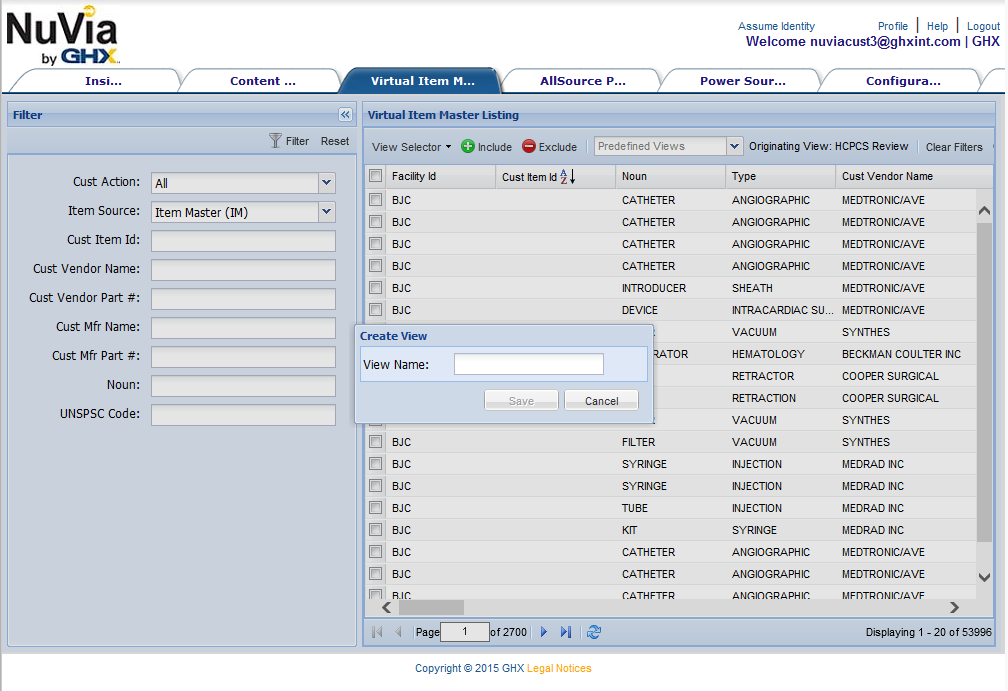This screenshot has width=1008, height=691.
Task: Open the Item Source dropdown
Action: (327, 211)
